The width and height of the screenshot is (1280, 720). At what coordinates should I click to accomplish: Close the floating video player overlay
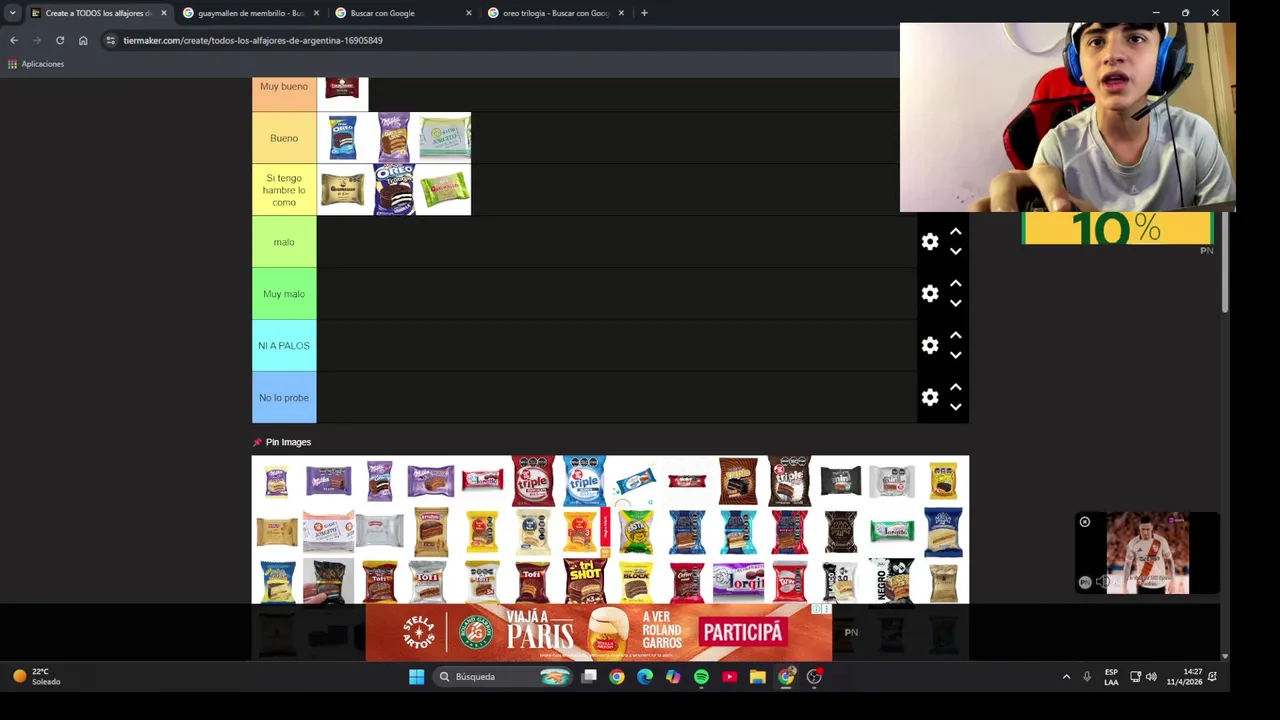tap(1084, 522)
